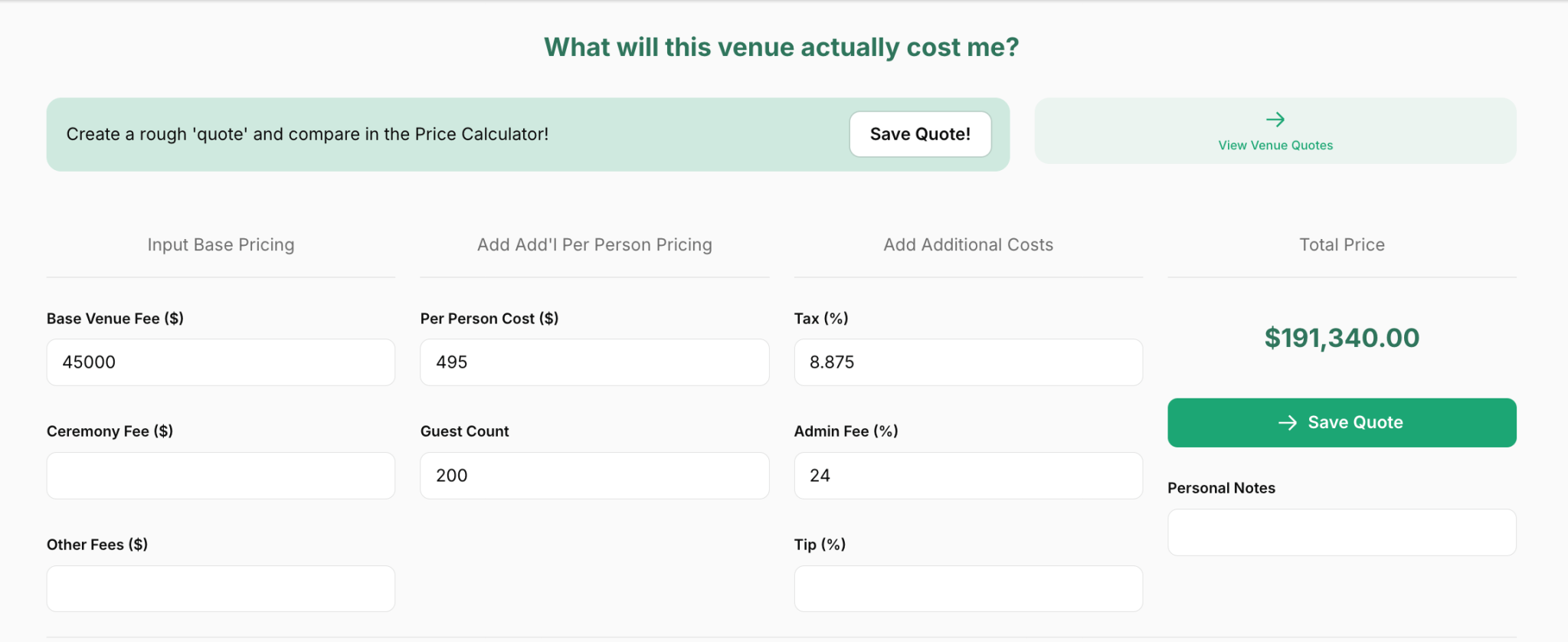The height and width of the screenshot is (642, 1568).
Task: Select the Per Person Cost field showing 495
Action: click(594, 362)
